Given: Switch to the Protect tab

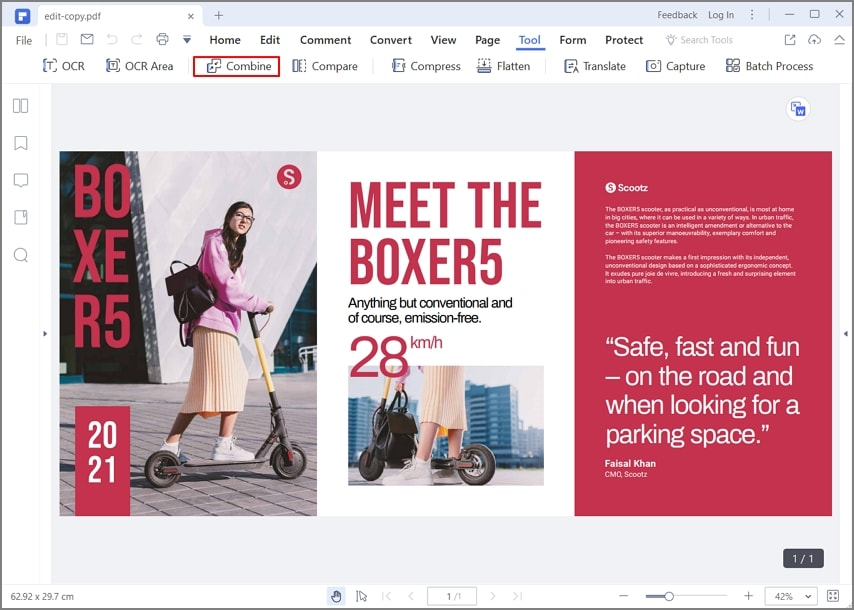Looking at the screenshot, I should (x=624, y=40).
